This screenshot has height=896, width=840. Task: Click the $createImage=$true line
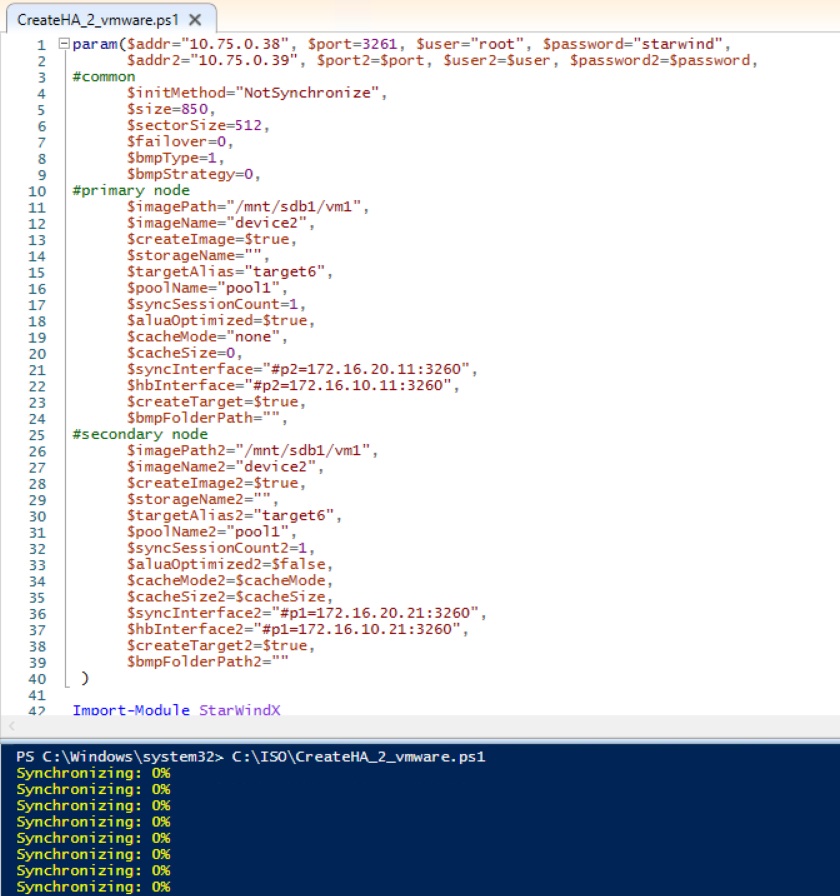tap(211, 239)
